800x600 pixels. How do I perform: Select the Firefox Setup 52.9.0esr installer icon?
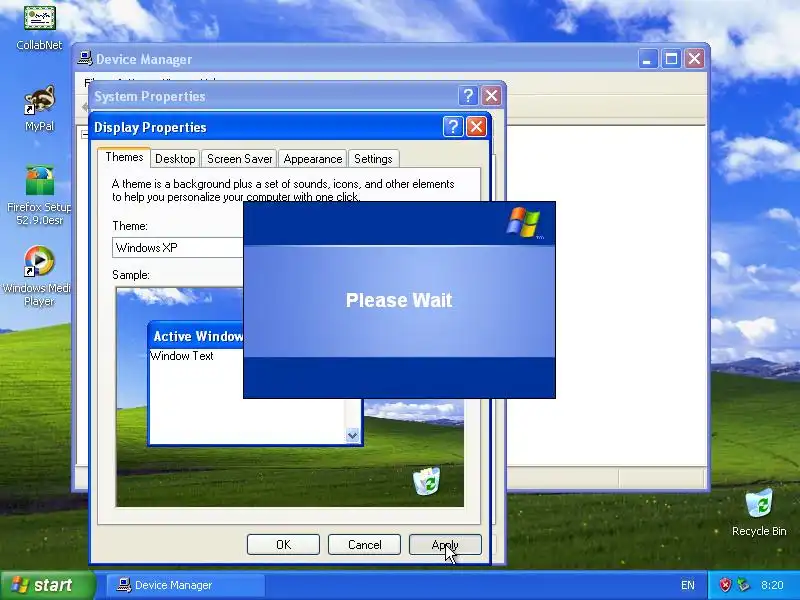39,195
